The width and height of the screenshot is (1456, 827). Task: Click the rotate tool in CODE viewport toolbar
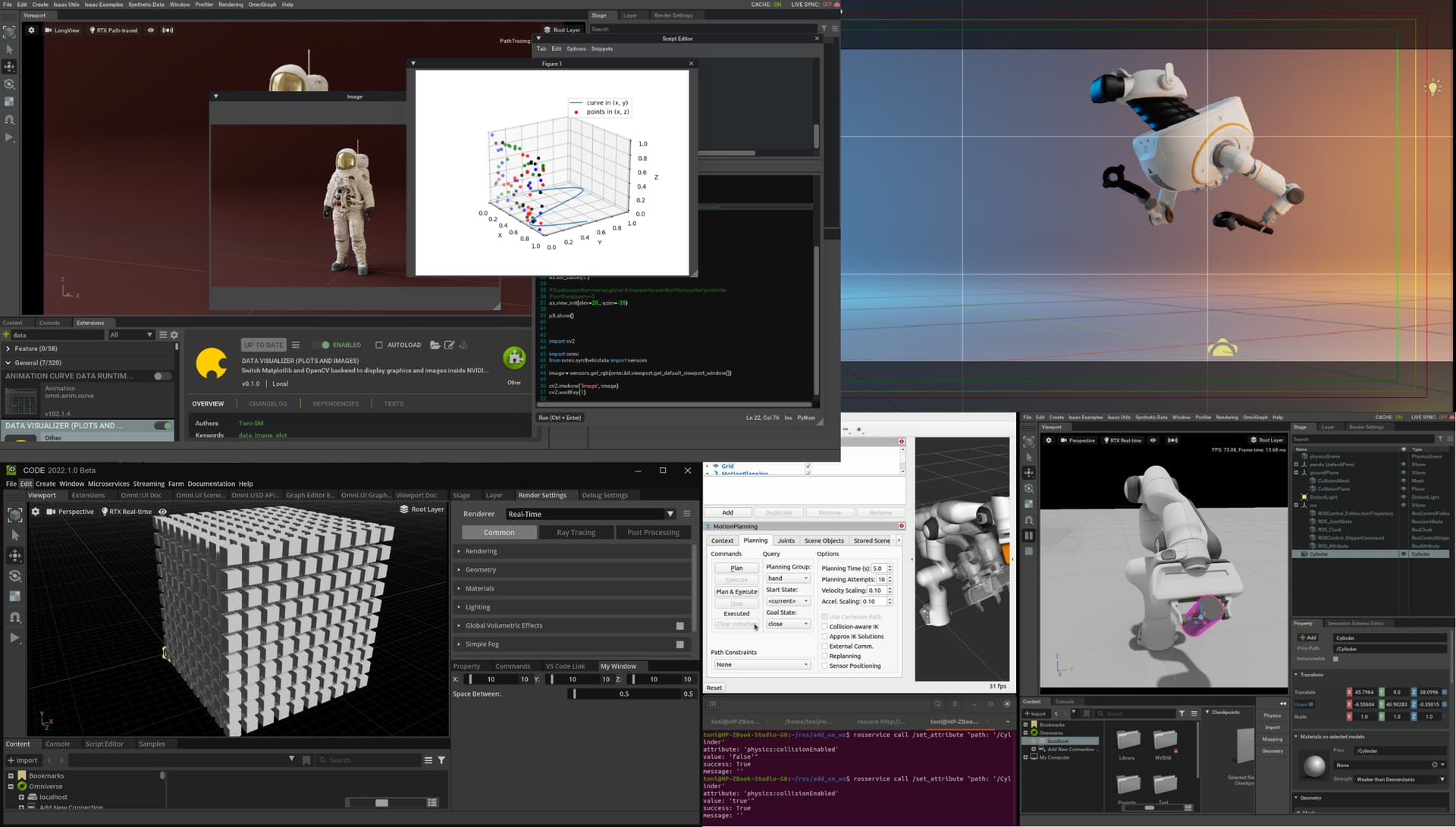click(15, 576)
